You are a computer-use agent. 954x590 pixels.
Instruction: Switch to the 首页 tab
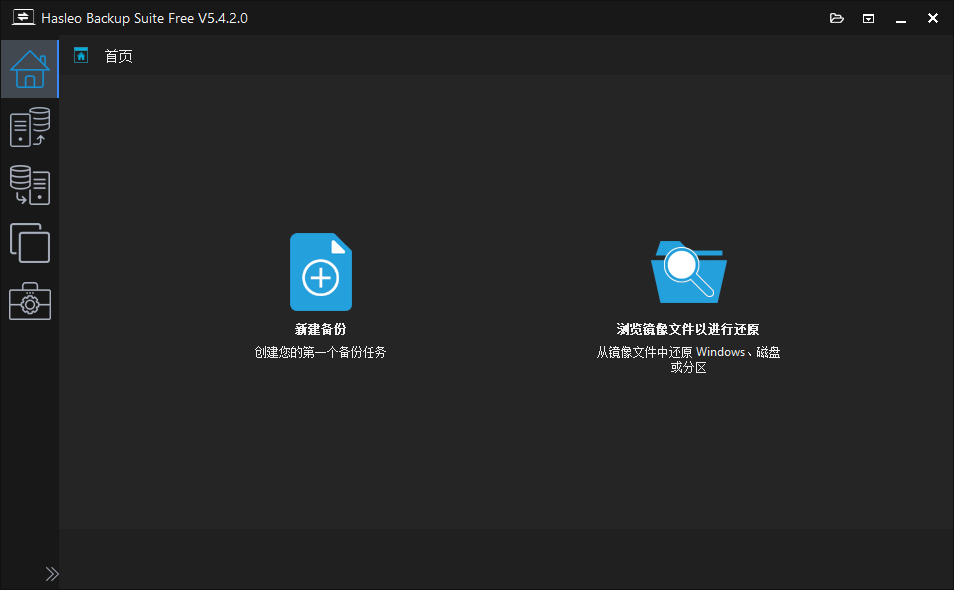coord(117,55)
